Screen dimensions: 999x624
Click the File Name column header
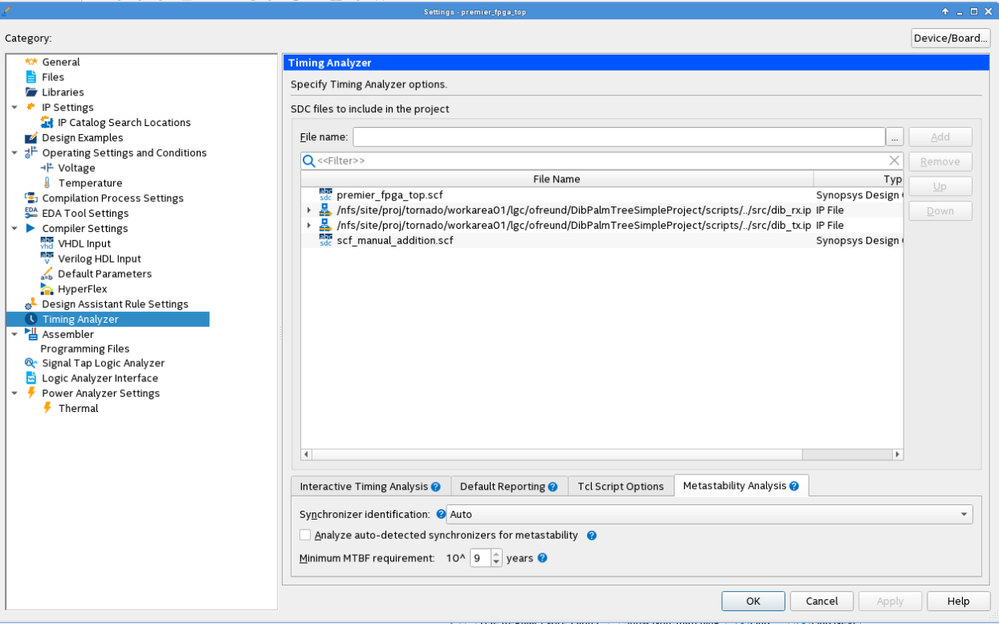coord(557,179)
